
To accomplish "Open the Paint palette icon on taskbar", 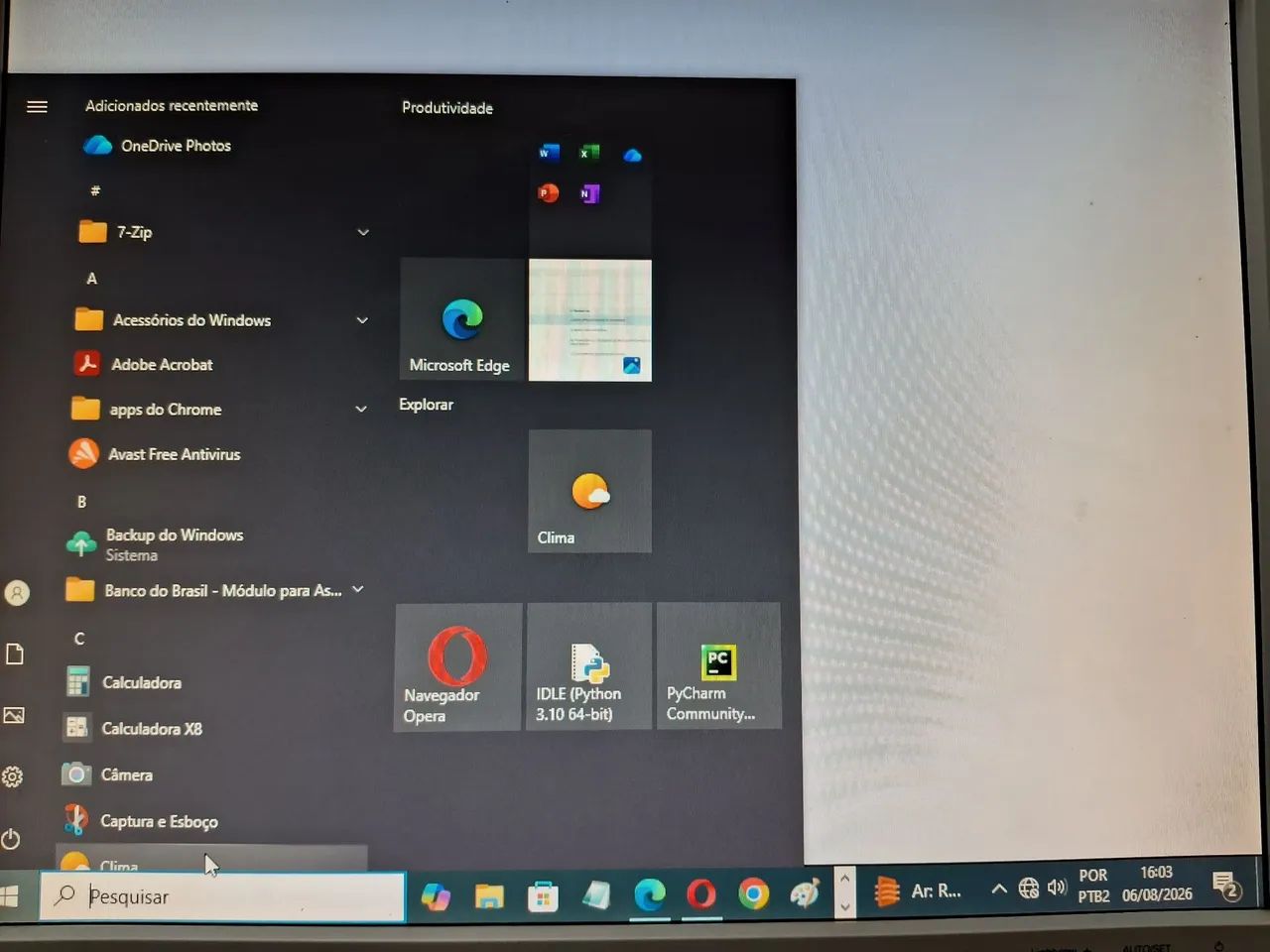I will click(805, 893).
